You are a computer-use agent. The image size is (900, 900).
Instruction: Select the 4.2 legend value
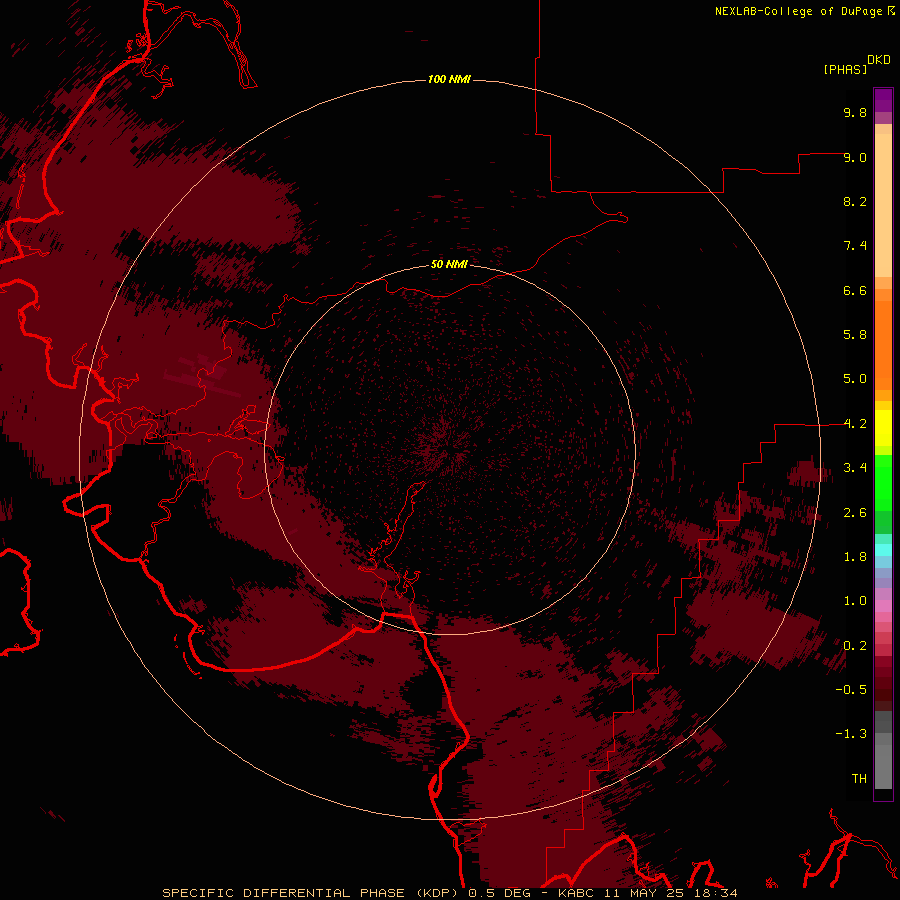(855, 424)
